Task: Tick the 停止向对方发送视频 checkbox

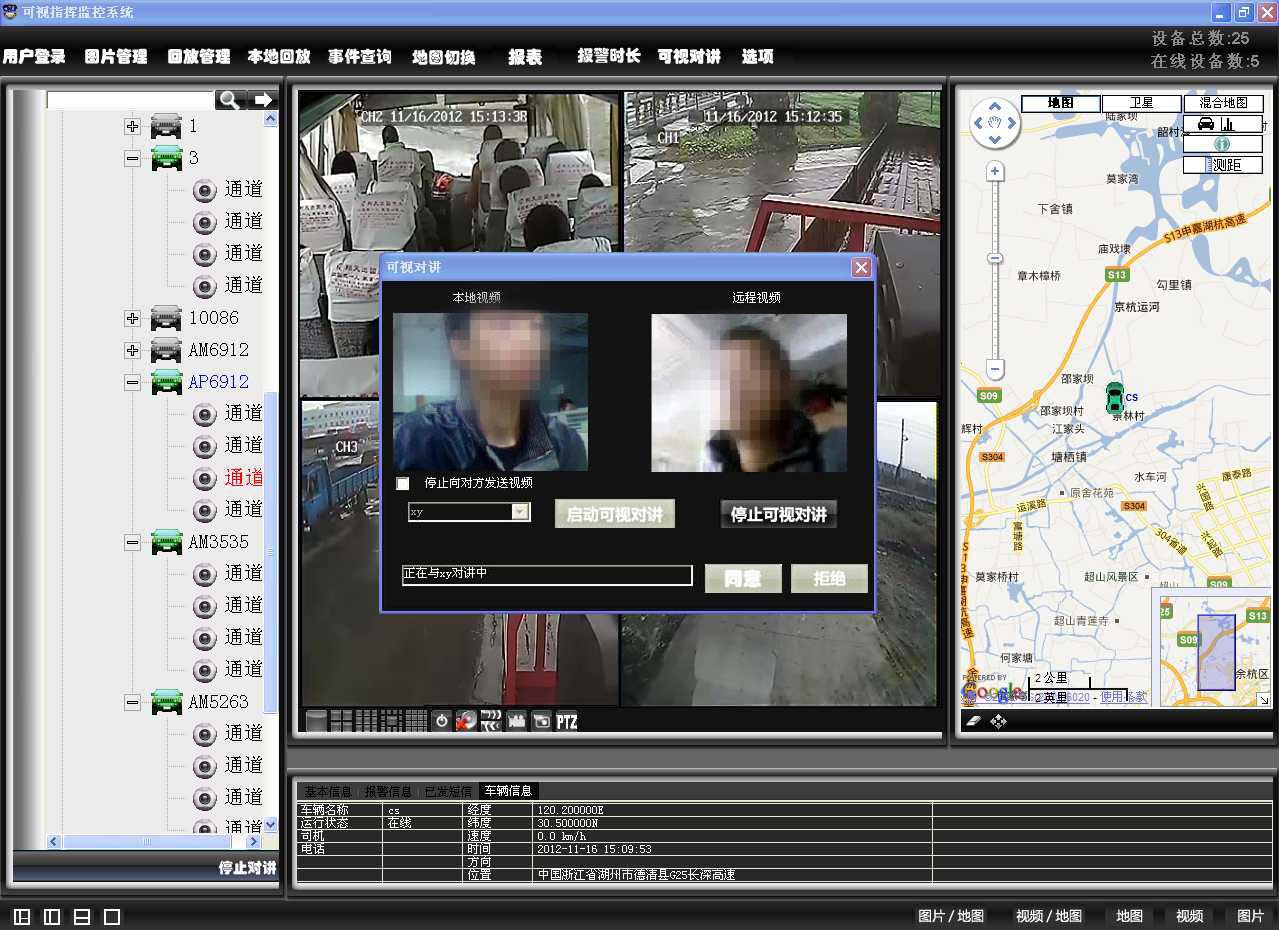Action: pyautogui.click(x=403, y=484)
